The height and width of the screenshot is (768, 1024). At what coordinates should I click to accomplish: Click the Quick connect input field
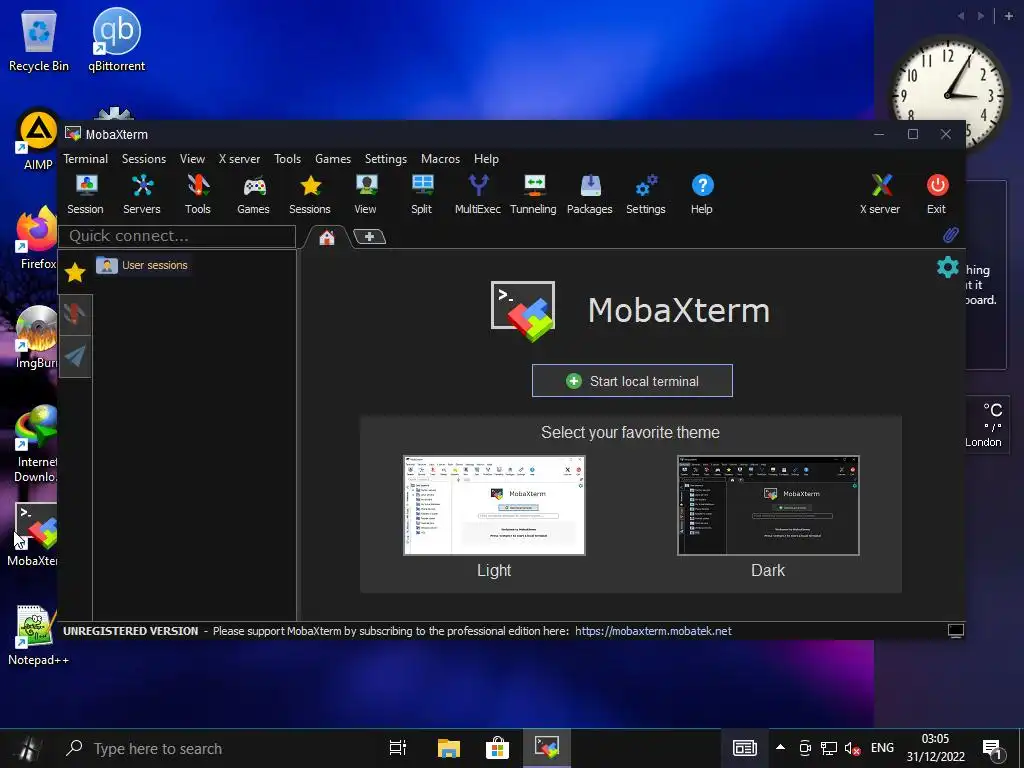click(x=177, y=236)
